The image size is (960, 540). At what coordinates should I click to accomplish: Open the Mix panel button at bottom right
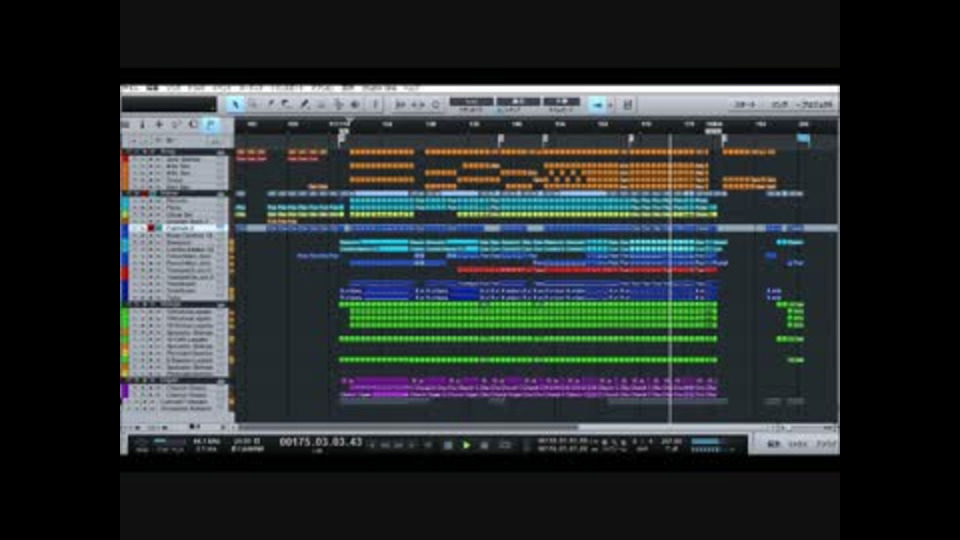tap(797, 444)
